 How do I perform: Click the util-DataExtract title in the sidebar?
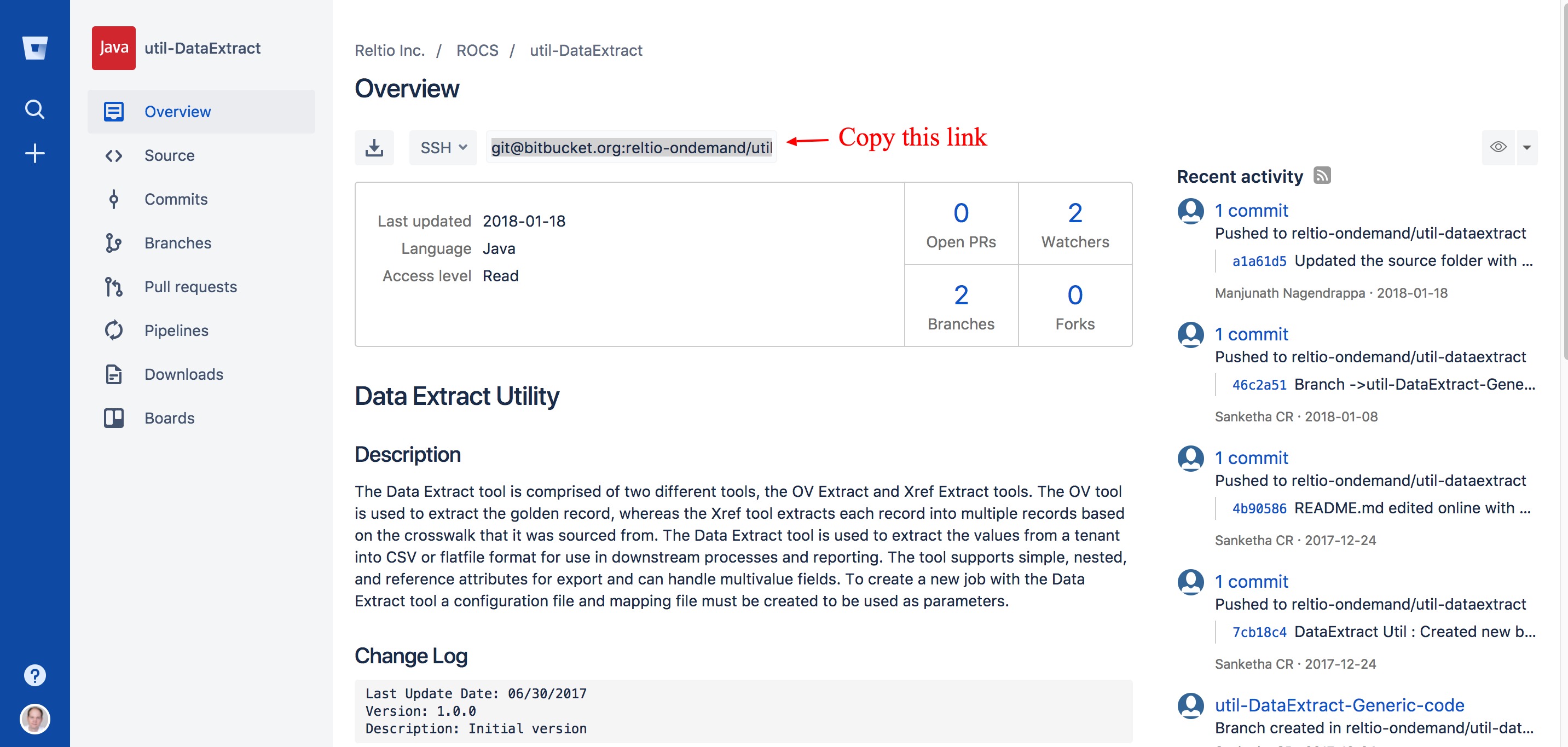pos(202,48)
